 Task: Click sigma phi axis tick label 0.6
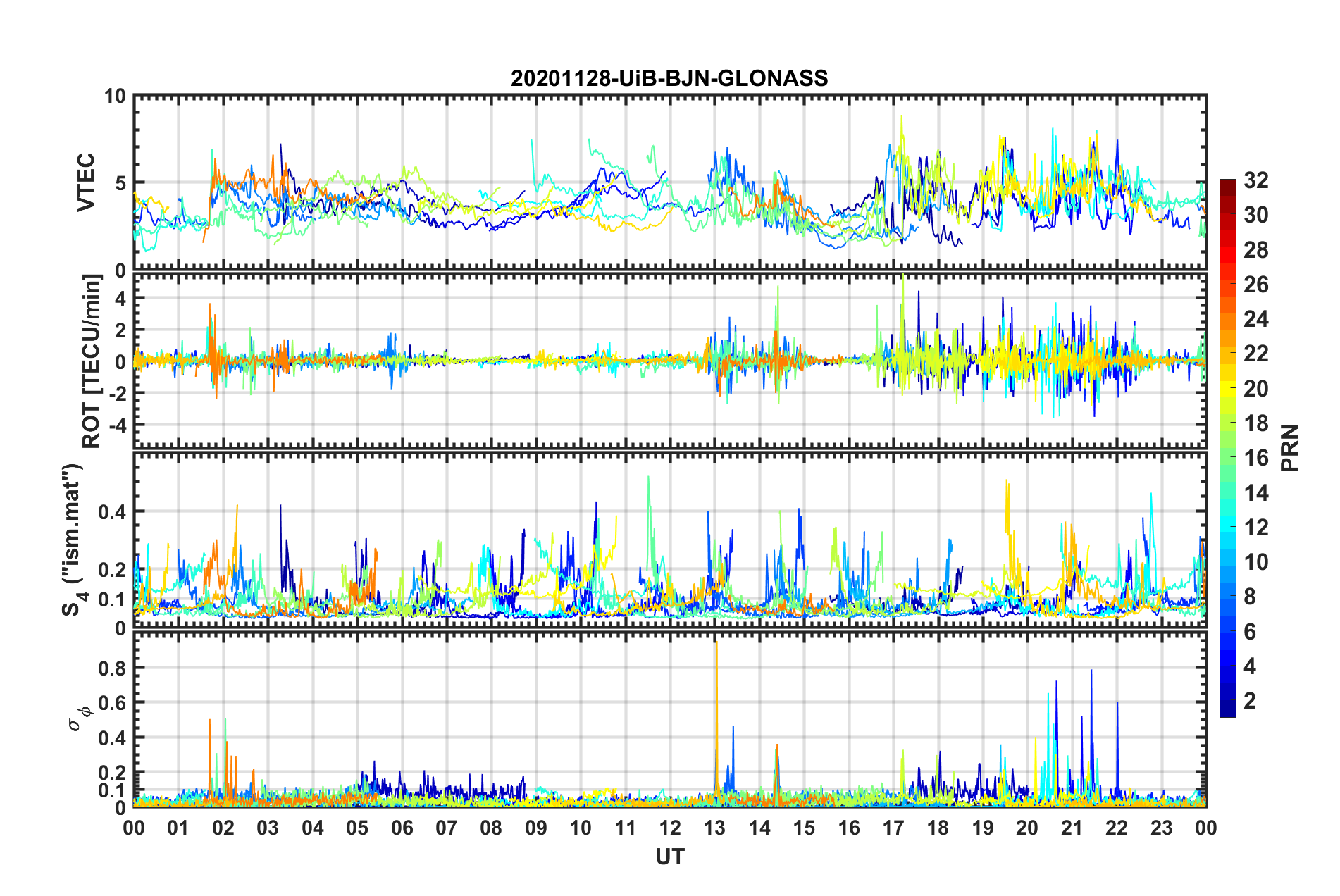coord(113,703)
